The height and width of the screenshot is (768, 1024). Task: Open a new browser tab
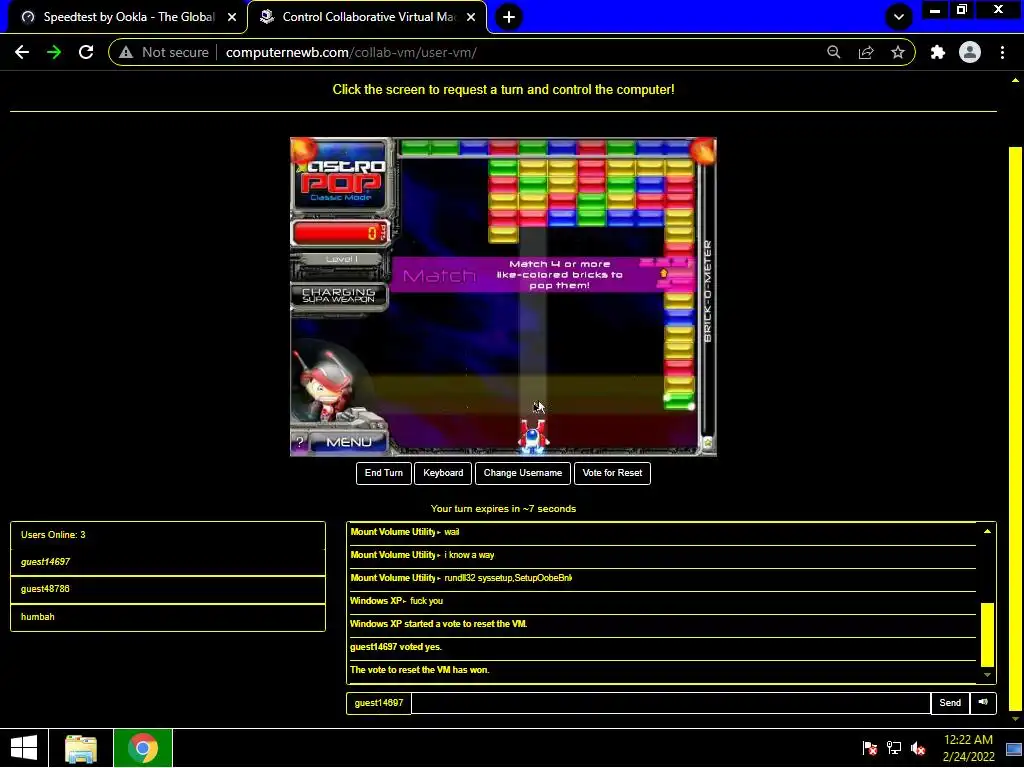[x=509, y=17]
